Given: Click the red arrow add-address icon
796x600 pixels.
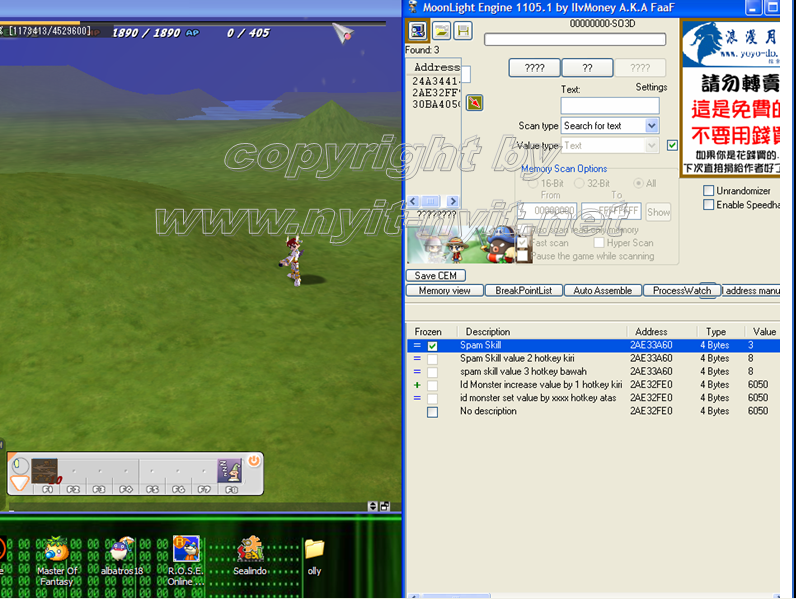Looking at the screenshot, I should pyautogui.click(x=474, y=103).
